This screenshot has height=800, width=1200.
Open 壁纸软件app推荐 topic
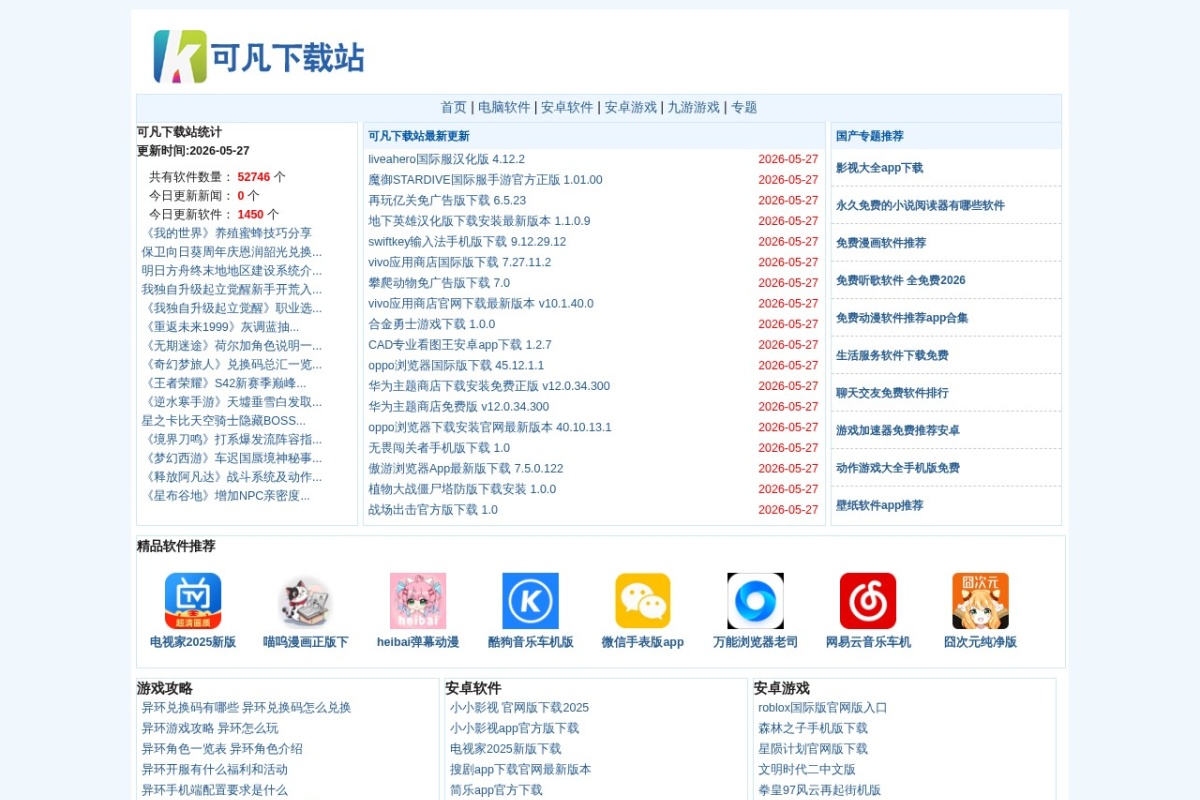point(880,505)
